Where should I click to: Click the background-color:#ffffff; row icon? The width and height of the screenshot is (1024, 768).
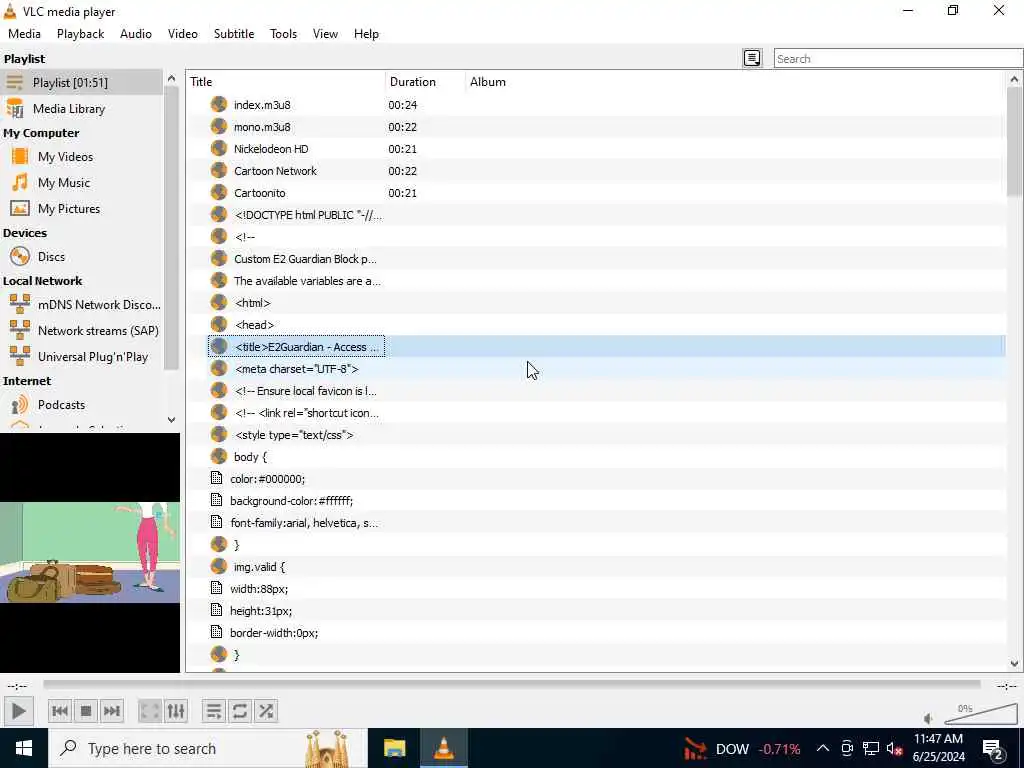click(x=217, y=501)
